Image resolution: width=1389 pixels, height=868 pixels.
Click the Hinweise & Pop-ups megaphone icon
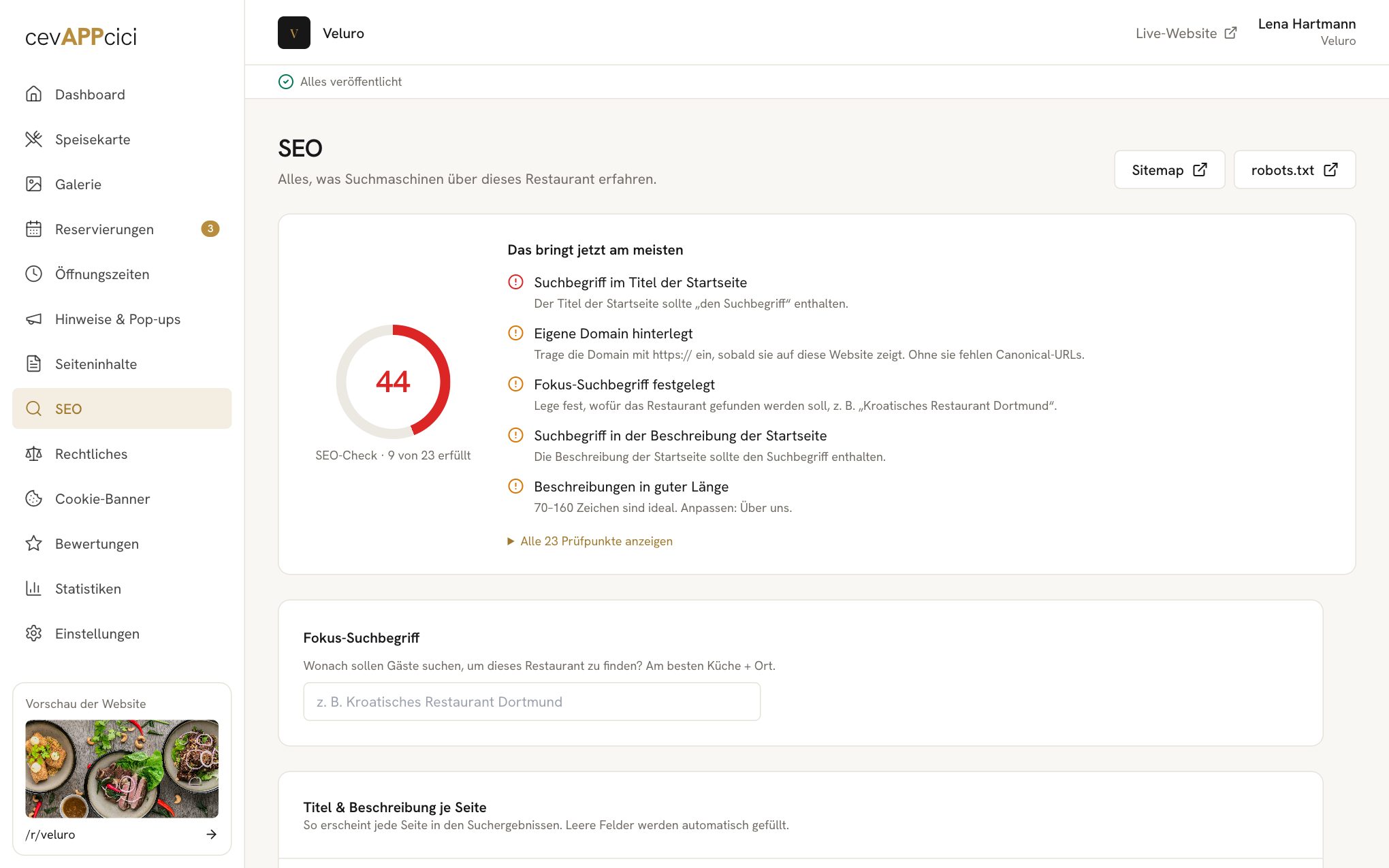(33, 319)
